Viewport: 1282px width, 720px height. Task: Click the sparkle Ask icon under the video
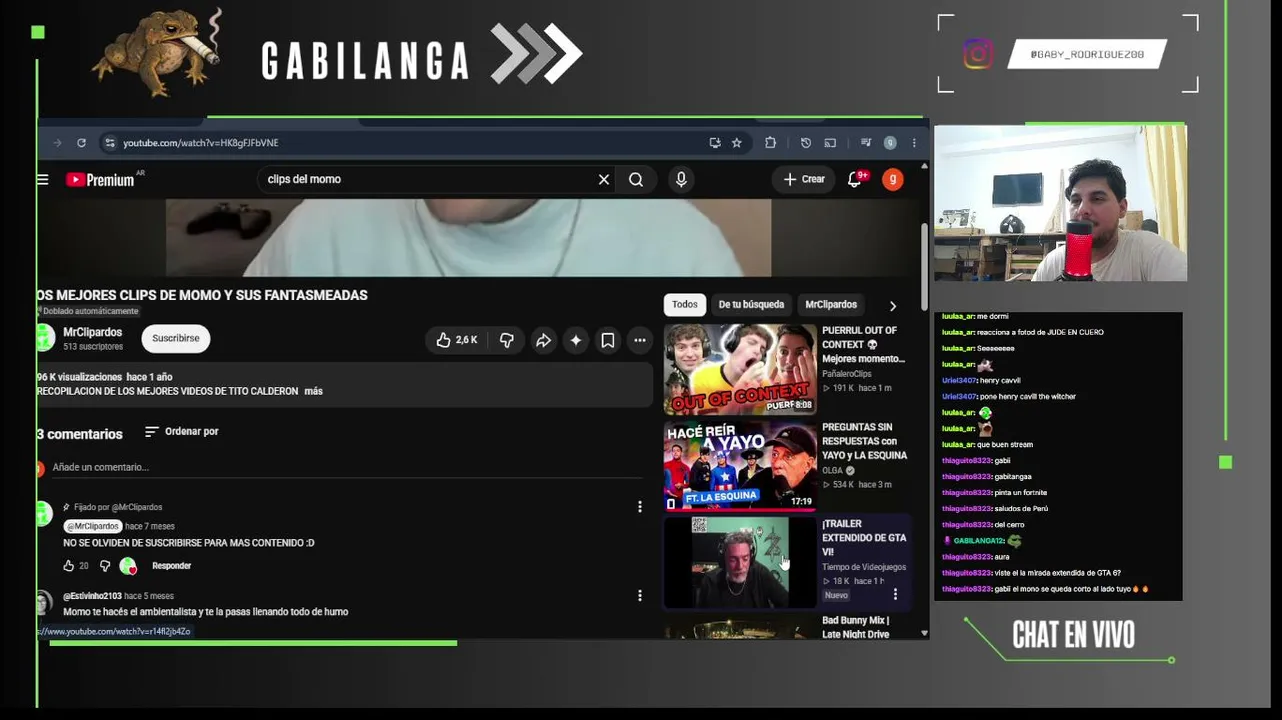coord(576,340)
